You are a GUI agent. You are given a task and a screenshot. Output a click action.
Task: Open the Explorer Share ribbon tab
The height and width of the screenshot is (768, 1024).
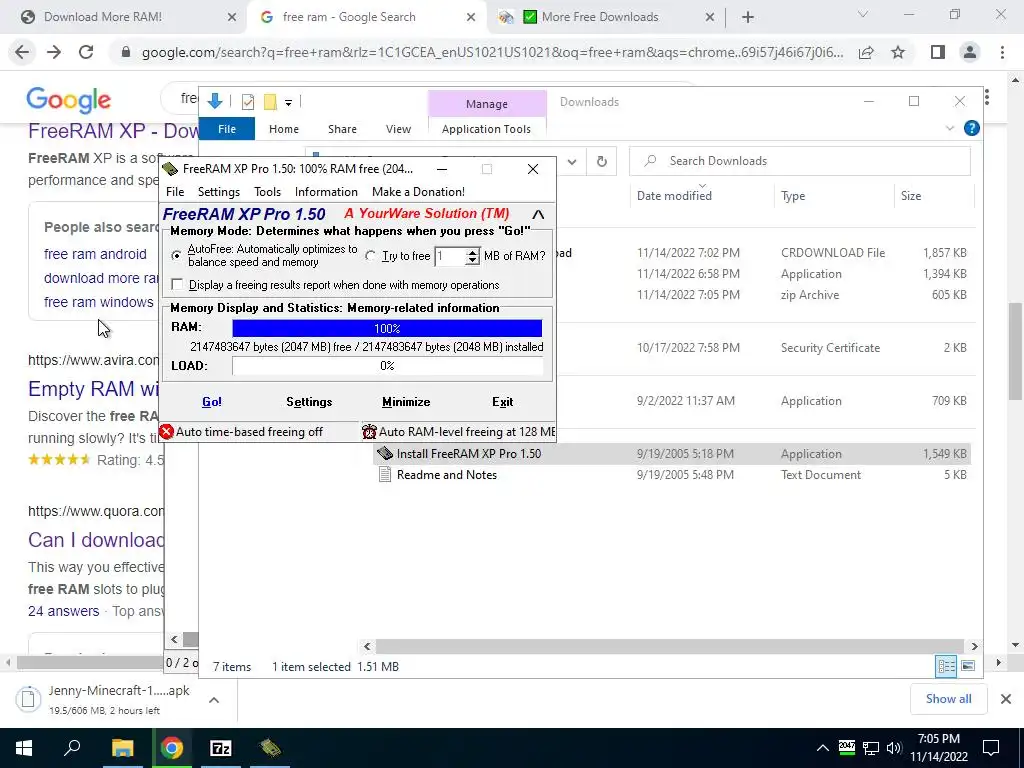[342, 129]
